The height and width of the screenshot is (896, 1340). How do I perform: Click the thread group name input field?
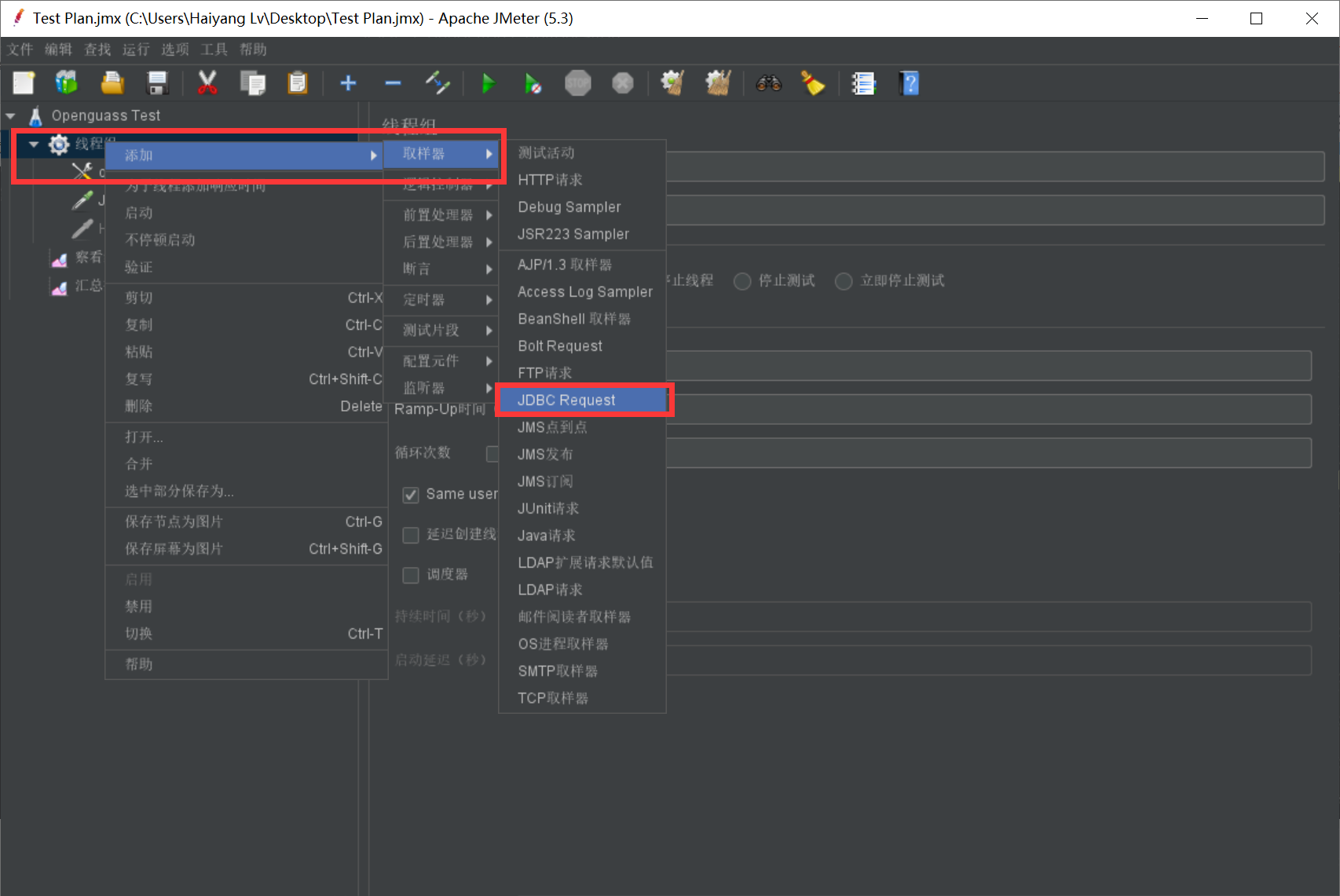pyautogui.click(x=995, y=166)
